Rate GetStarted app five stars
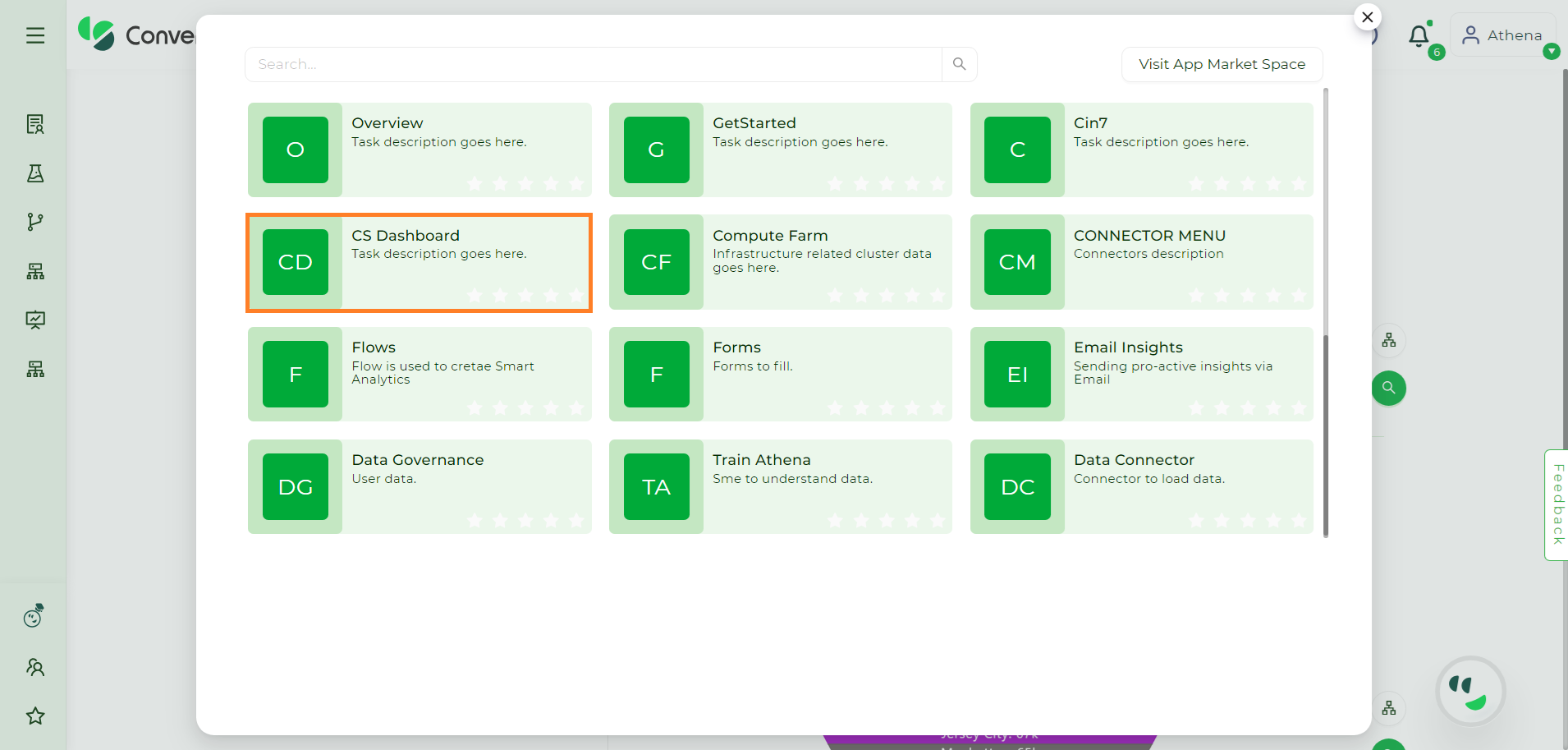 point(938,183)
